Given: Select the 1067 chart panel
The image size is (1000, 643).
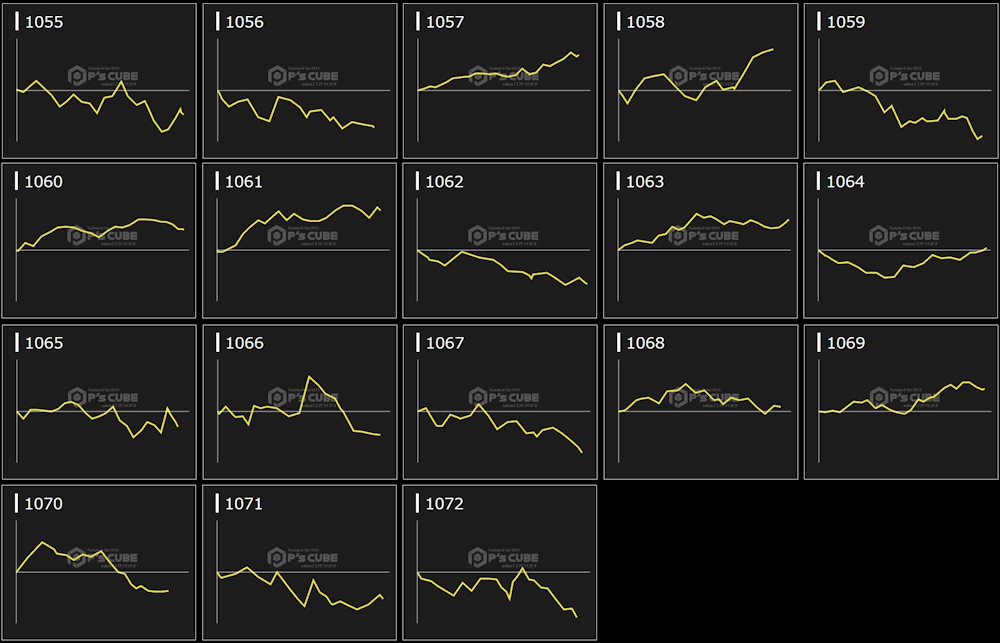Looking at the screenshot, I should [500, 402].
